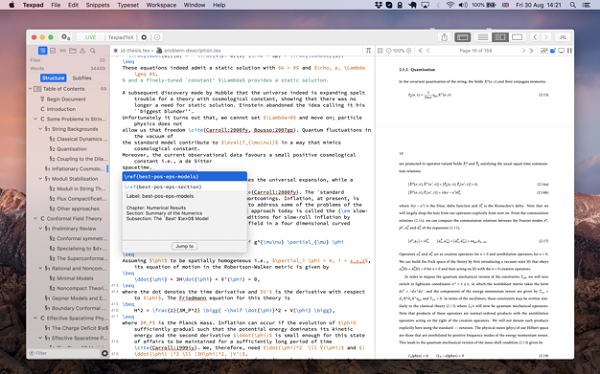Collapse Table of Contents tree
The image size is (600, 374).
tap(31, 89)
